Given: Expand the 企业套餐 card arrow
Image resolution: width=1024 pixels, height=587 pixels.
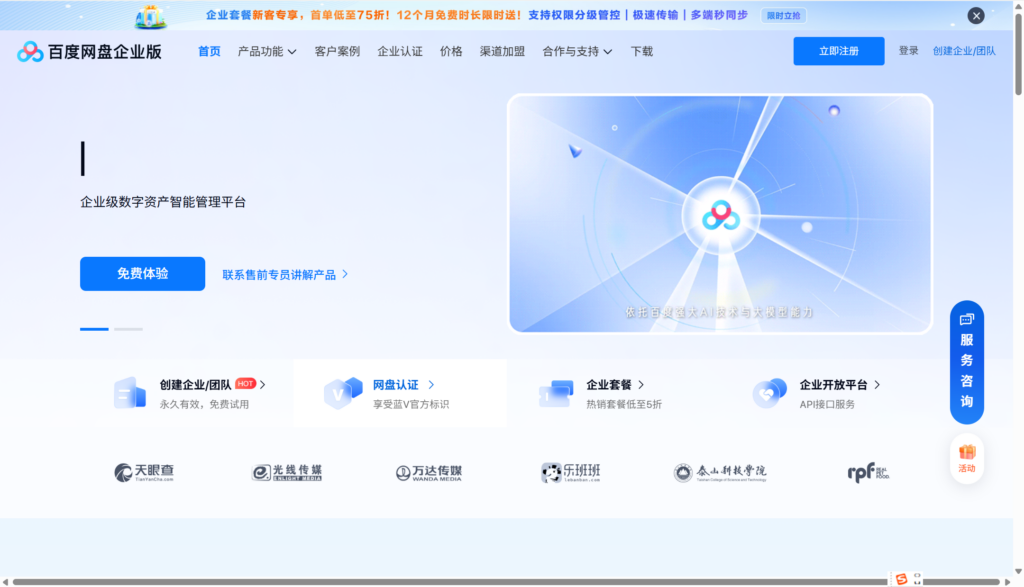Looking at the screenshot, I should pyautogui.click(x=641, y=384).
